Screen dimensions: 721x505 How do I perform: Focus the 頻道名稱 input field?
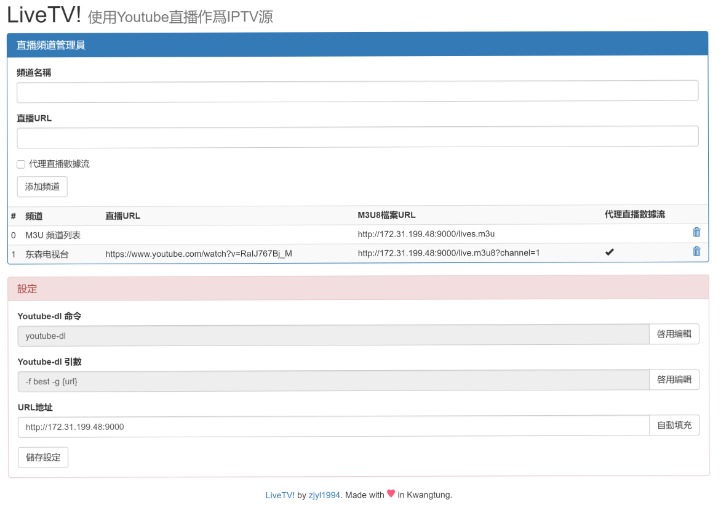point(357,91)
